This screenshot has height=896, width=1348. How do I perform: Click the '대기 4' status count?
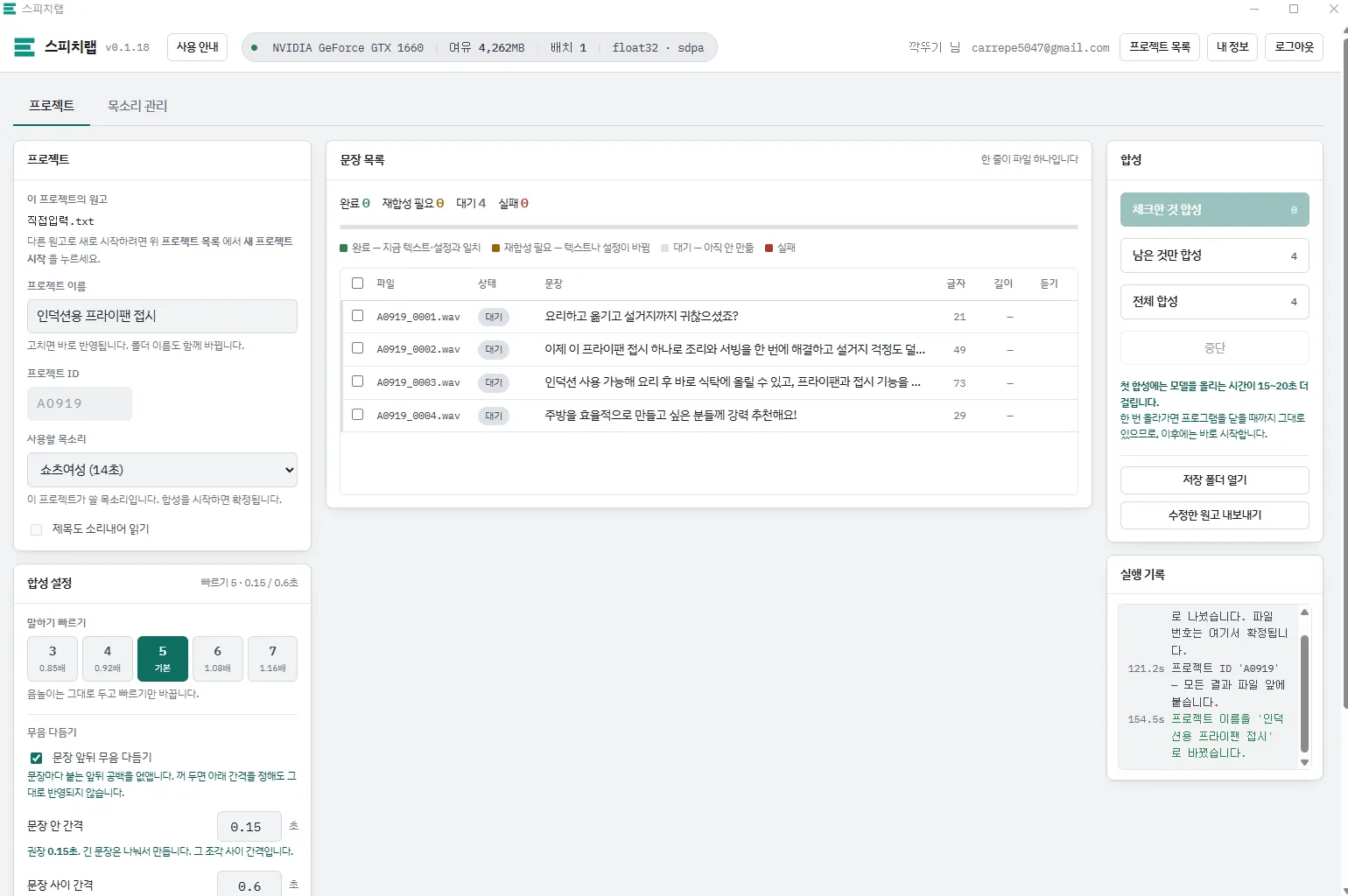471,203
